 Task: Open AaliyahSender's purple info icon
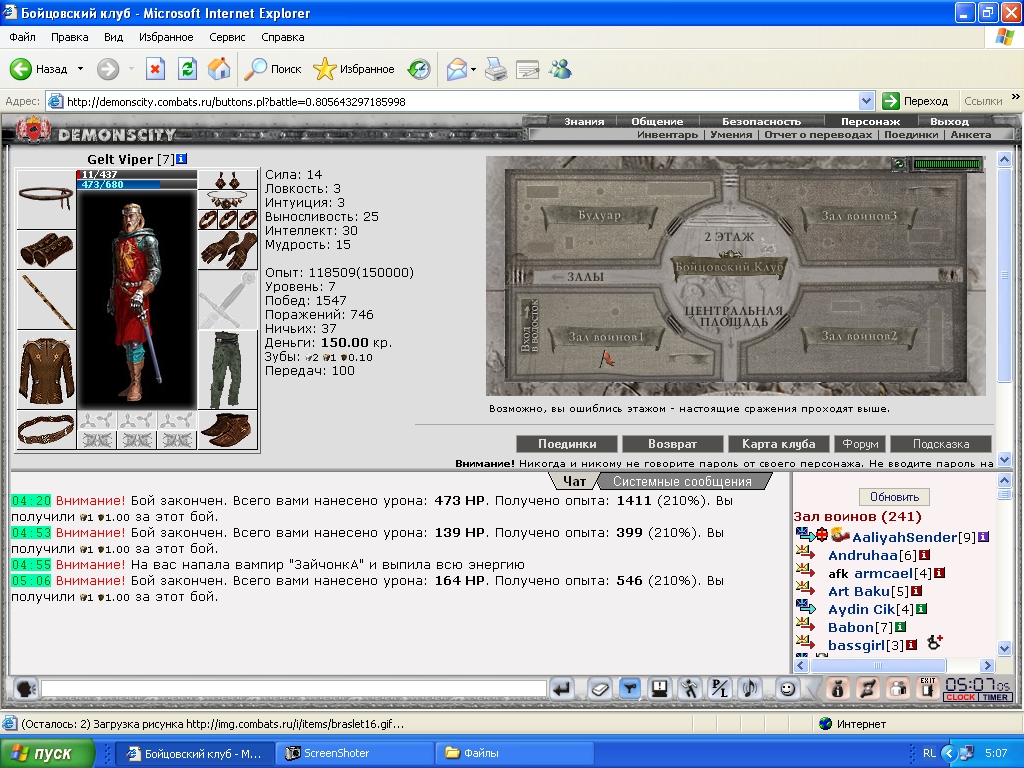coord(984,537)
